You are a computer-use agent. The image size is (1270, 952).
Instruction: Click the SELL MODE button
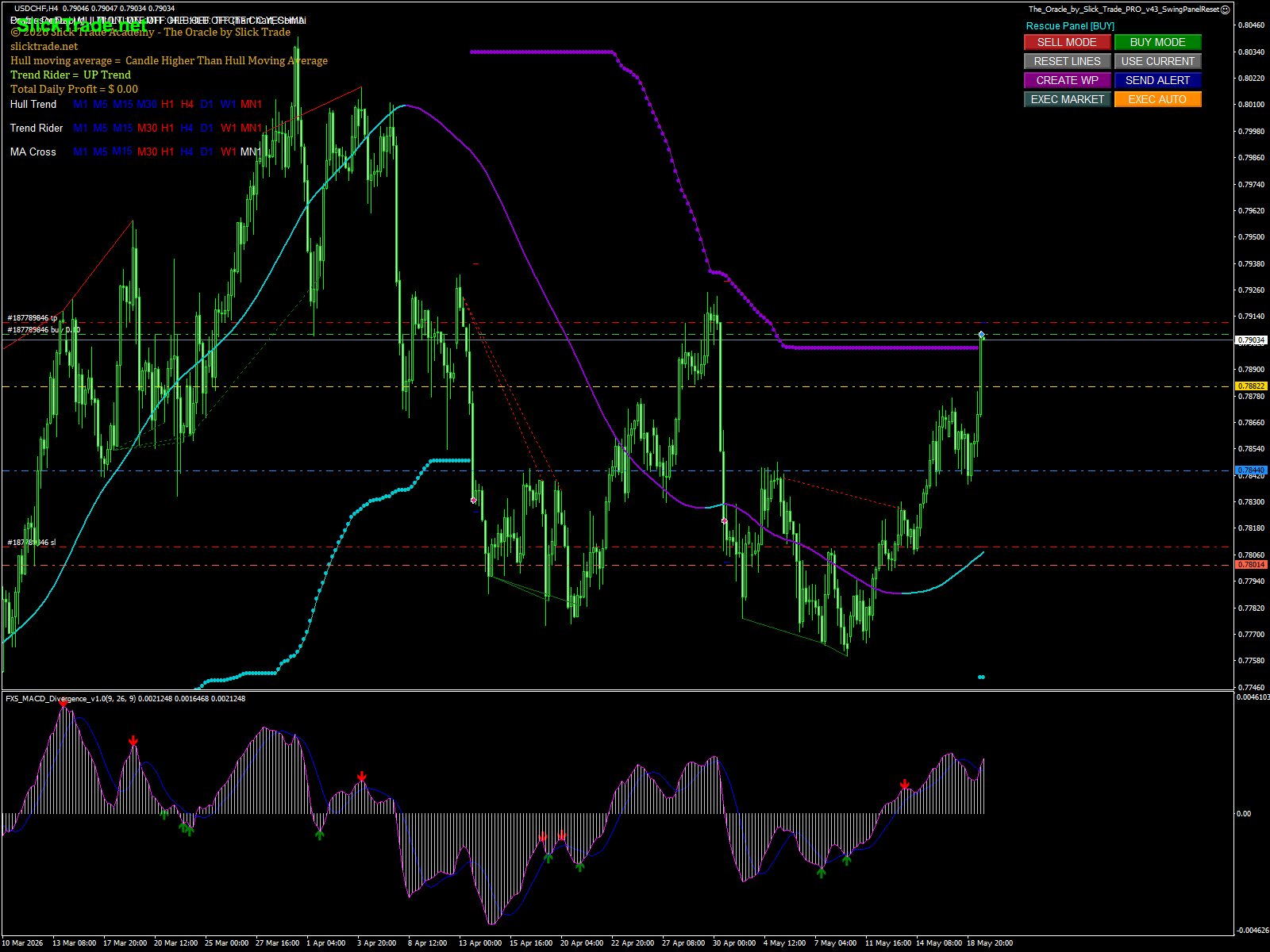[x=1067, y=42]
